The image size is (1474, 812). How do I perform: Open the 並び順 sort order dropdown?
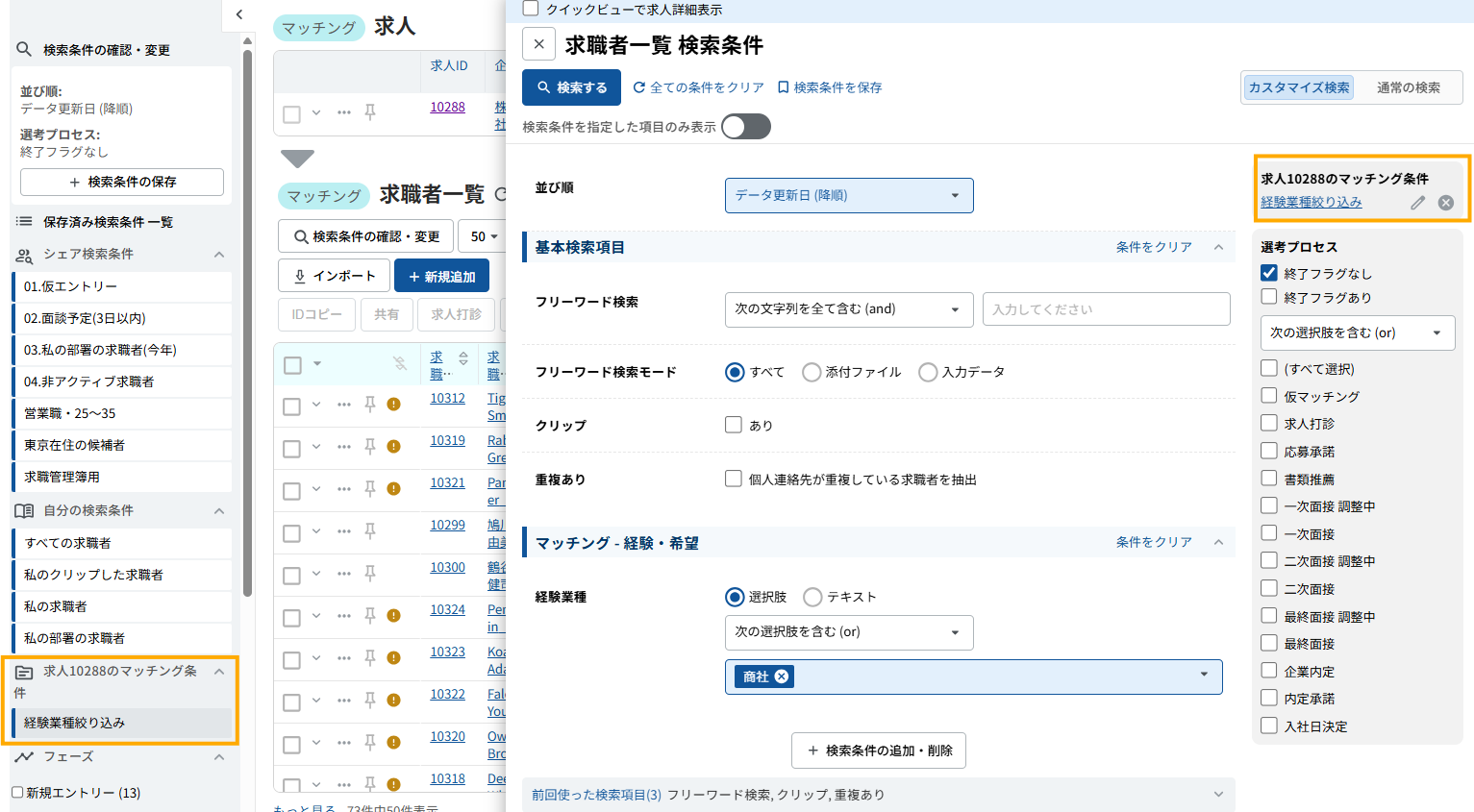848,195
